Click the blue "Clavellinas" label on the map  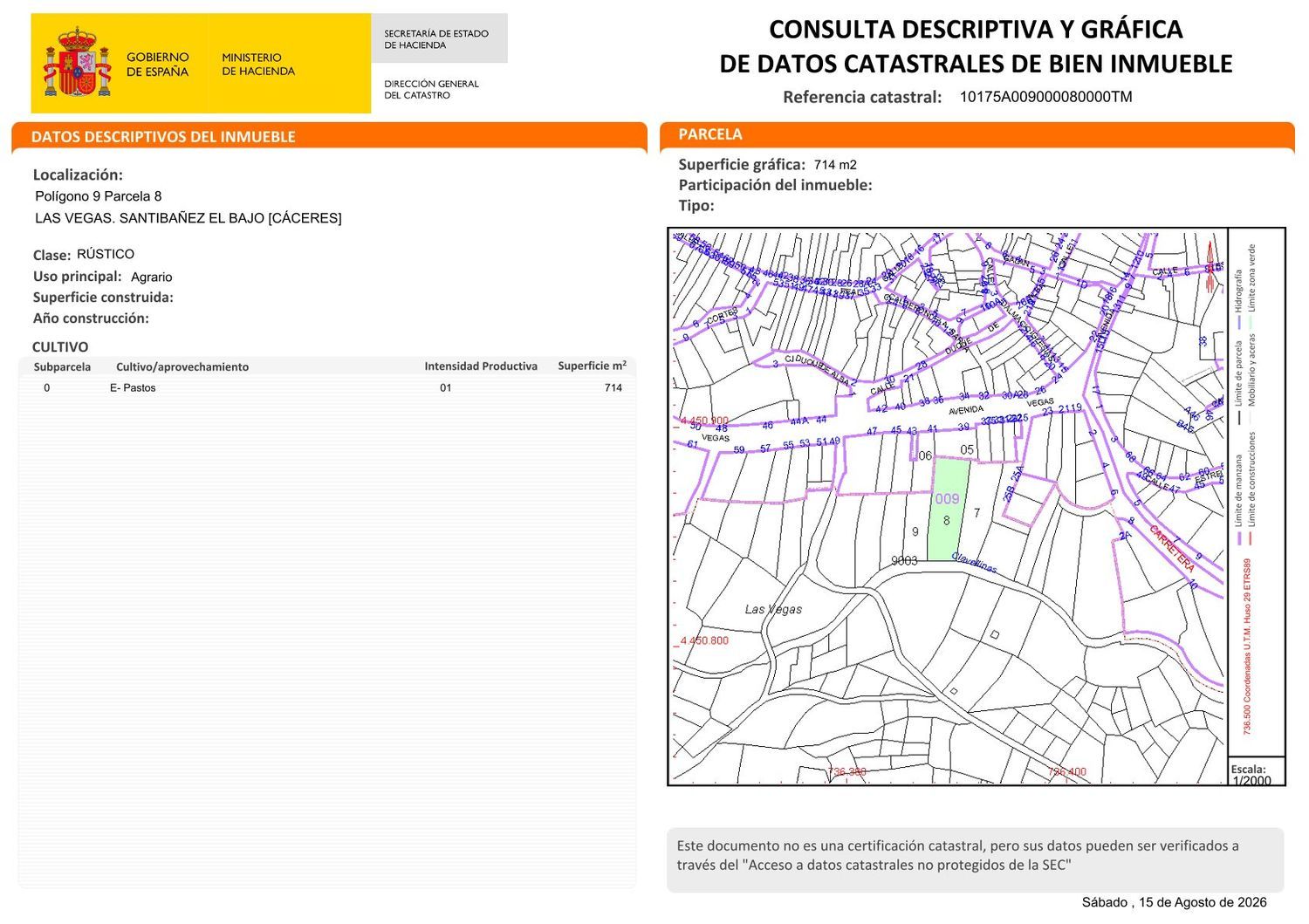click(973, 562)
